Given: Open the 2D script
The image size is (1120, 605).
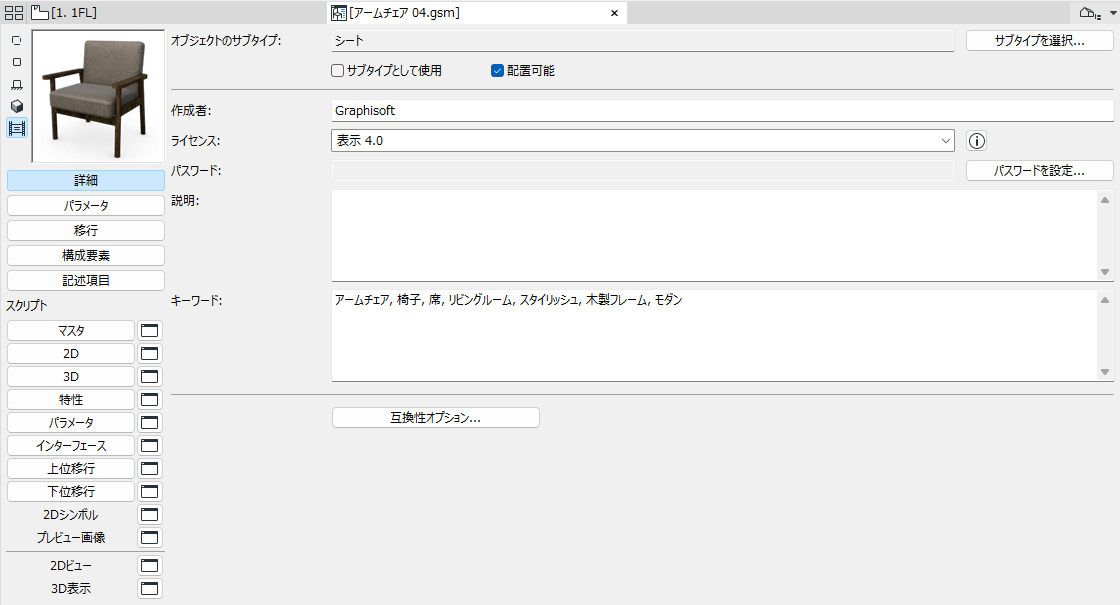Looking at the screenshot, I should pyautogui.click(x=71, y=354).
